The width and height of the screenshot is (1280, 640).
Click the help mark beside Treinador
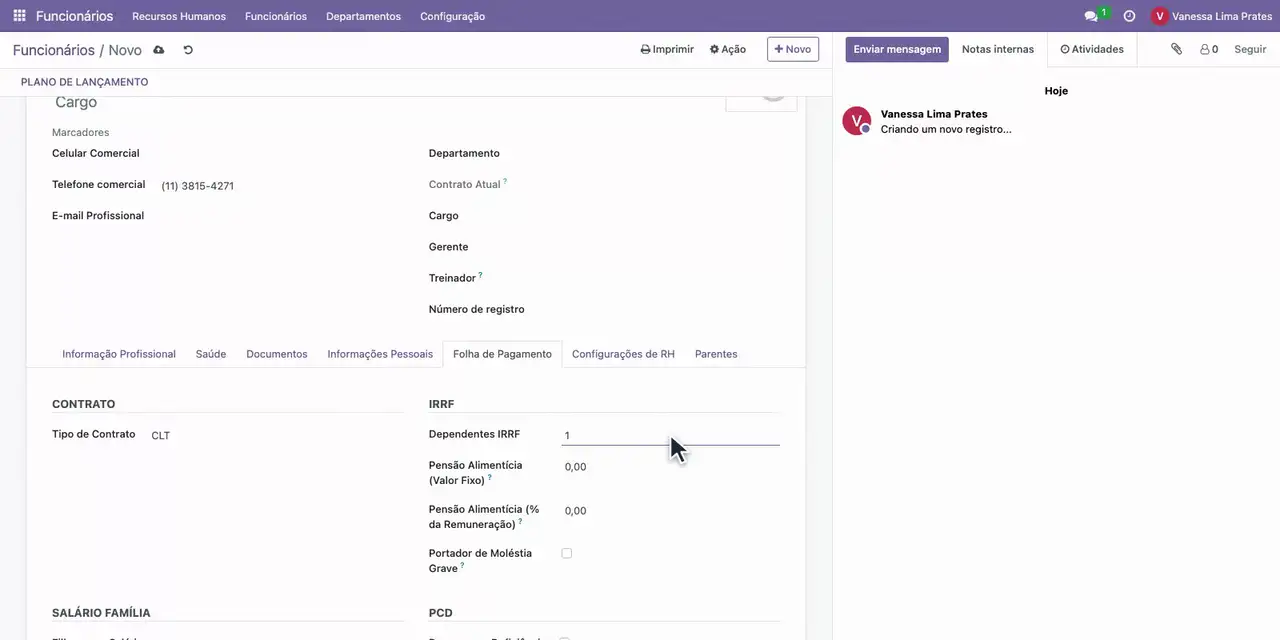(x=480, y=275)
